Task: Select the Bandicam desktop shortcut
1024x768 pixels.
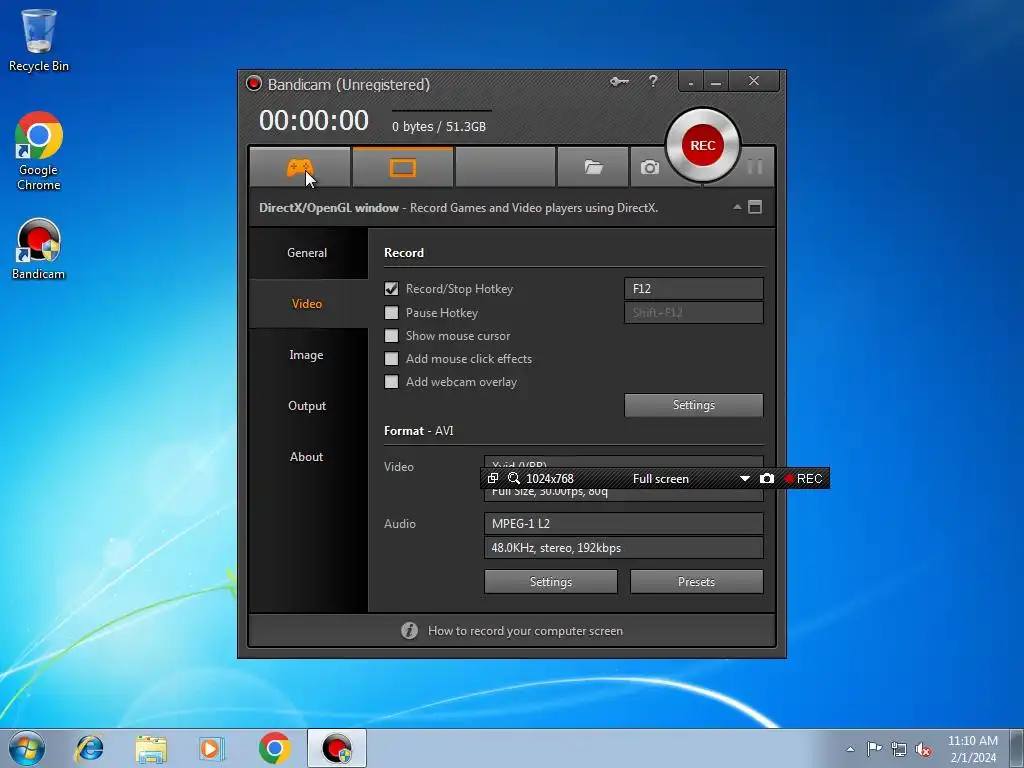Action: pos(39,249)
